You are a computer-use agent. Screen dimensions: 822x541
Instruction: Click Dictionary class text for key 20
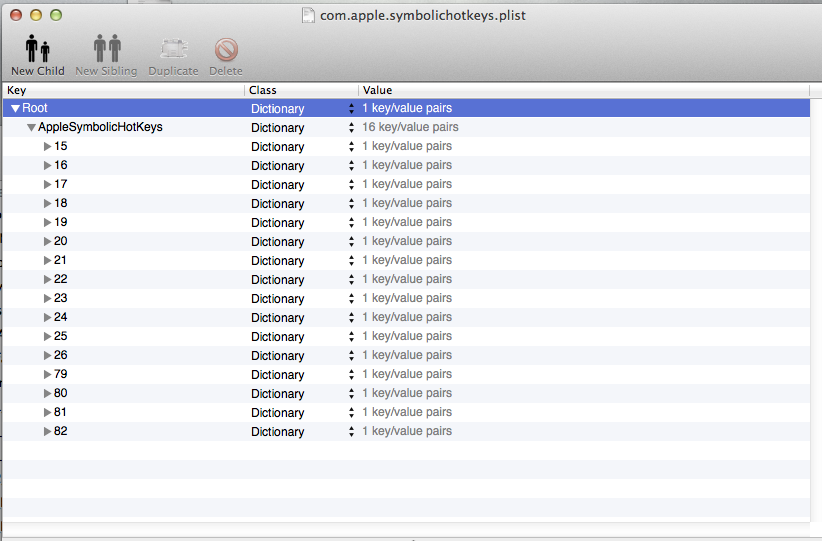click(x=277, y=242)
